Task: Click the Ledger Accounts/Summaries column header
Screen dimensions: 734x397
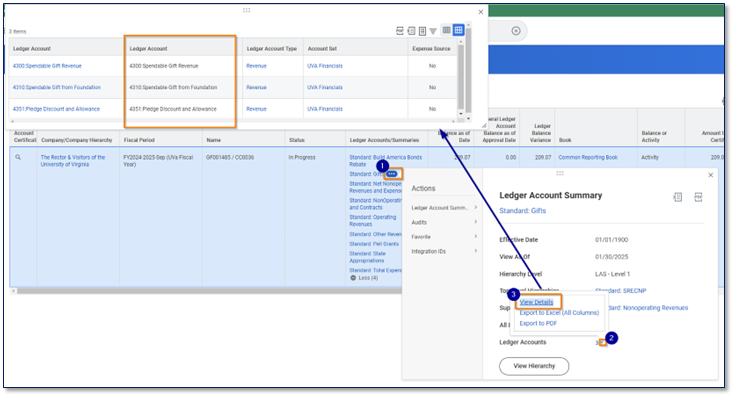Action: (384, 140)
